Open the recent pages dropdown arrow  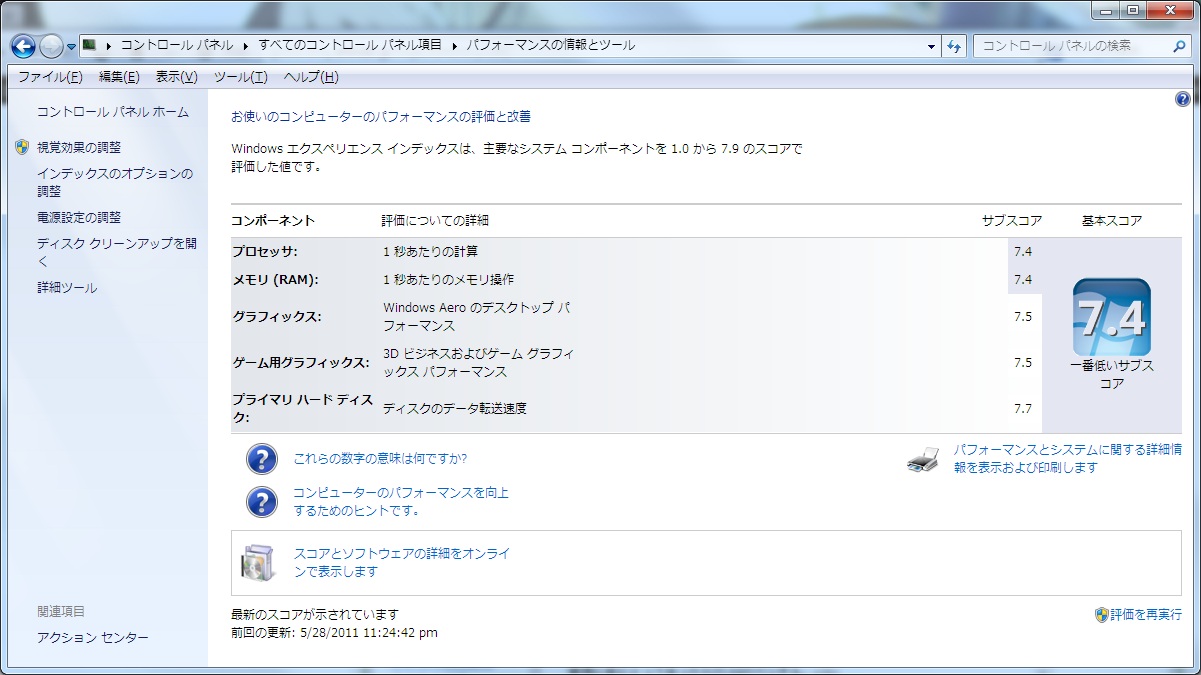71,47
